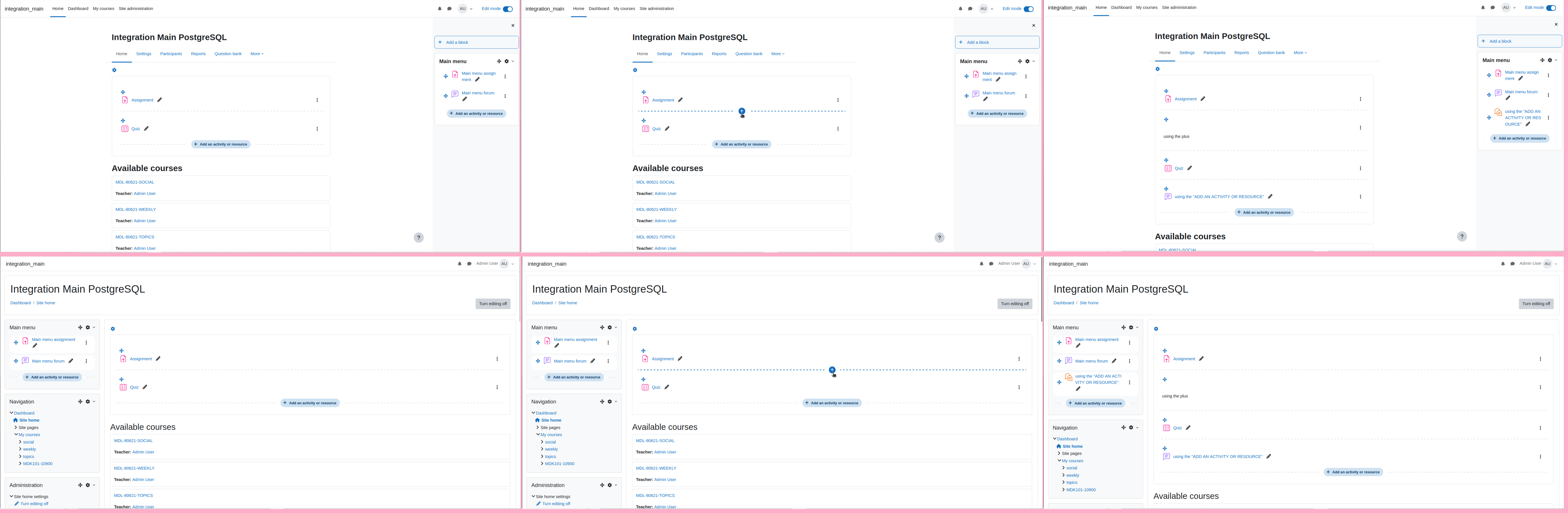Click Add a block button, top-left panel

[x=476, y=43]
